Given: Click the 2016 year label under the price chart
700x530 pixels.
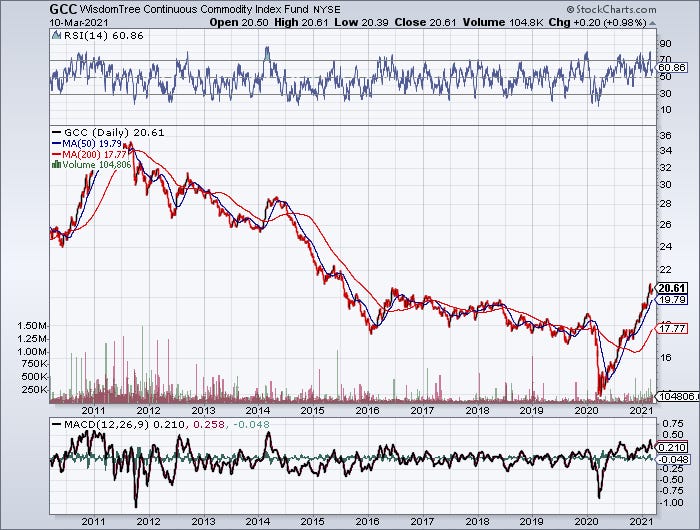Looking at the screenshot, I should [x=367, y=410].
